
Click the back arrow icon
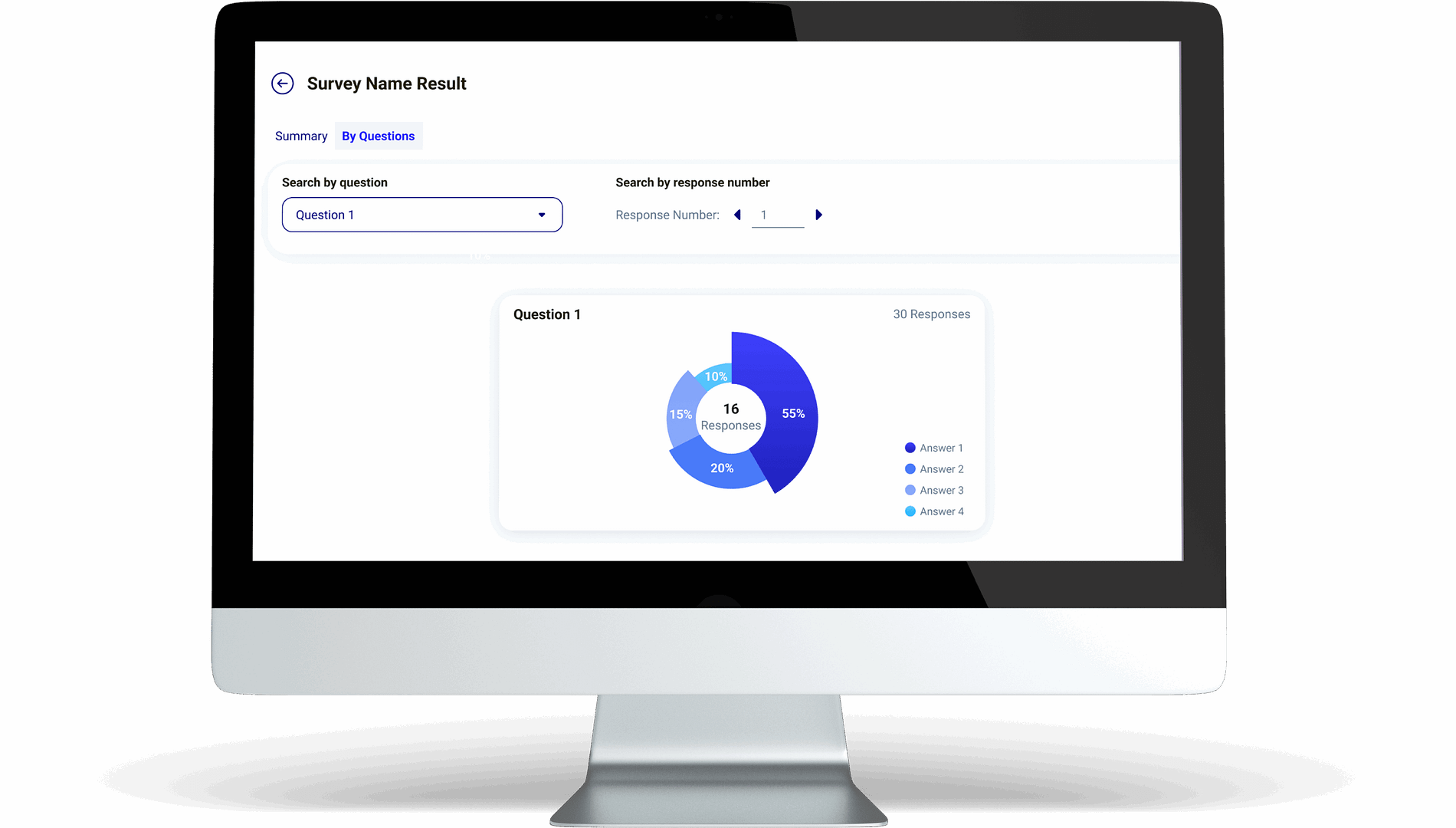pyautogui.click(x=282, y=84)
